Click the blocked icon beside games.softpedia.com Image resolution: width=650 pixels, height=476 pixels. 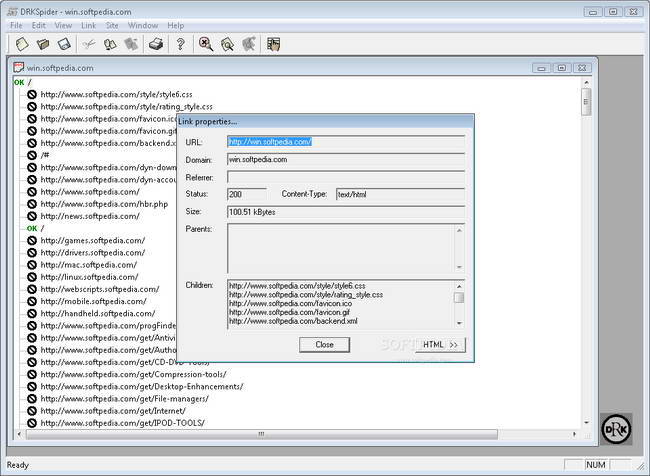(x=32, y=240)
